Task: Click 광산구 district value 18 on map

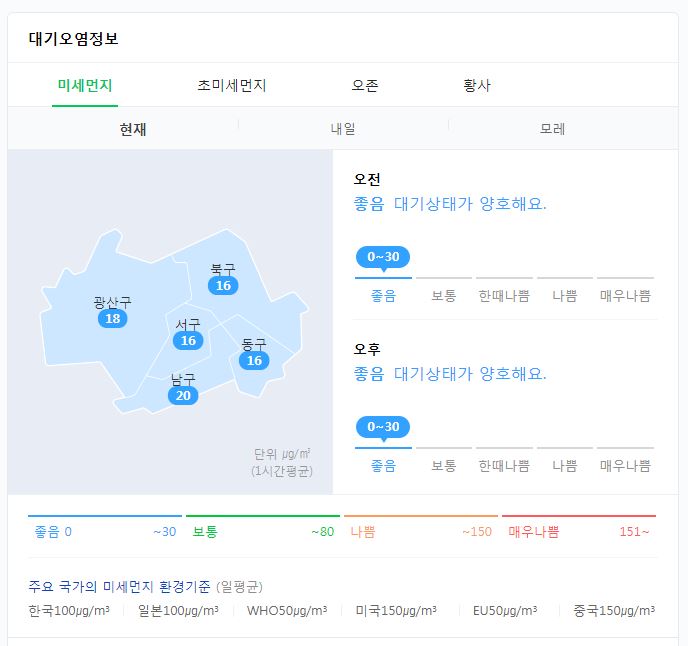Action: pos(113,318)
